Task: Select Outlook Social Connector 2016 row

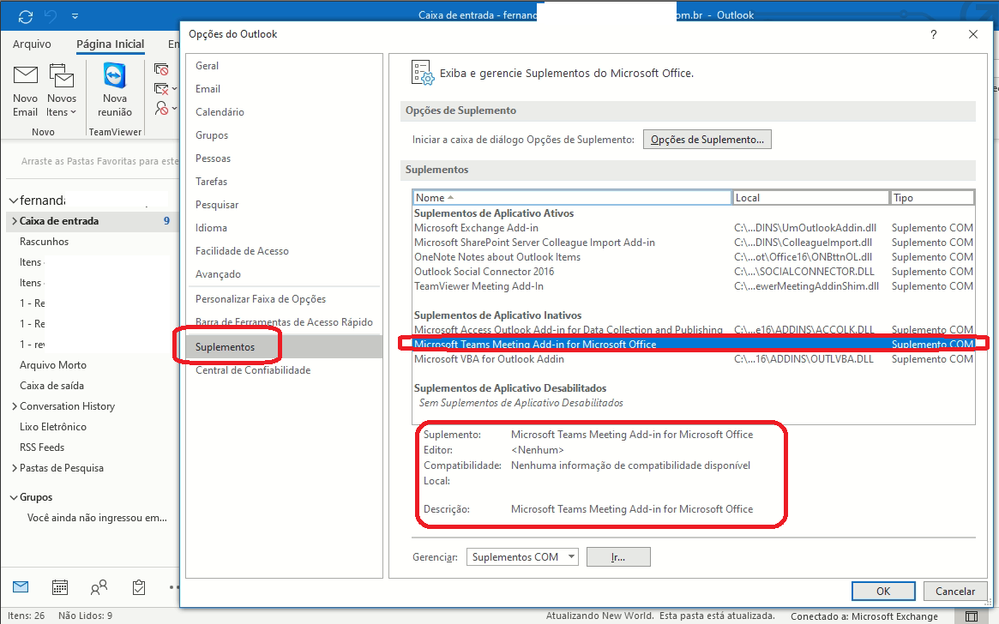Action: click(694, 272)
